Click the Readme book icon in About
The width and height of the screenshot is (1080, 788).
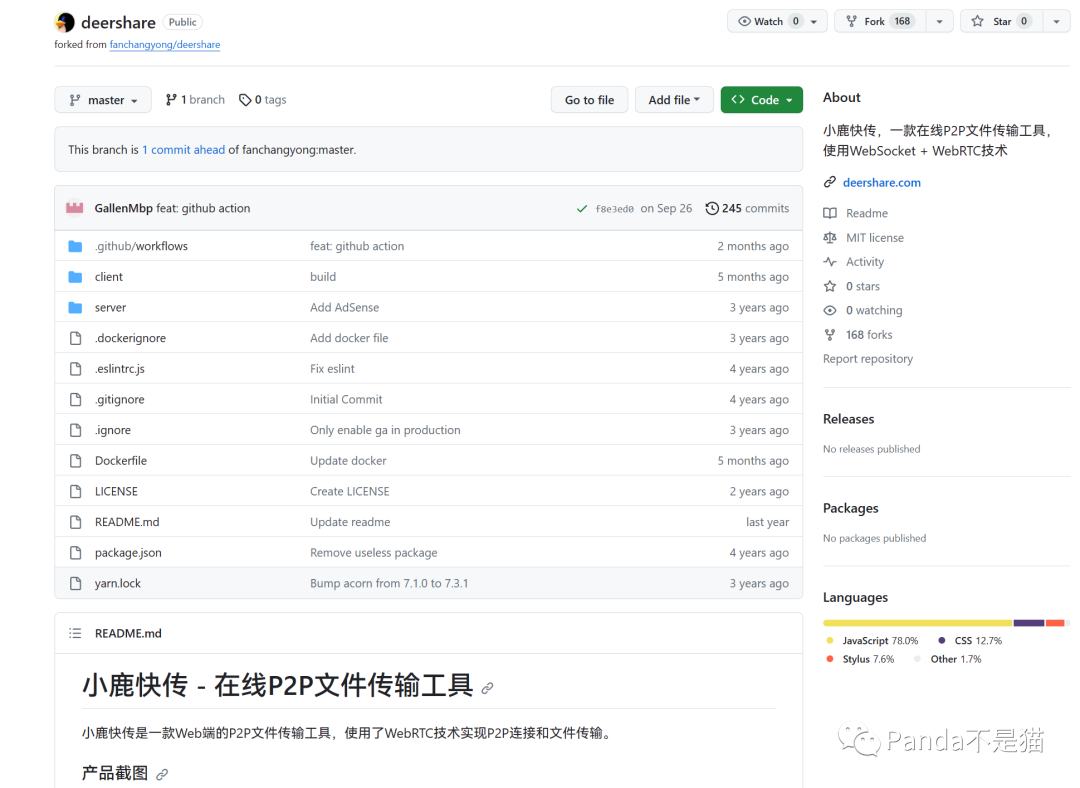tap(830, 214)
